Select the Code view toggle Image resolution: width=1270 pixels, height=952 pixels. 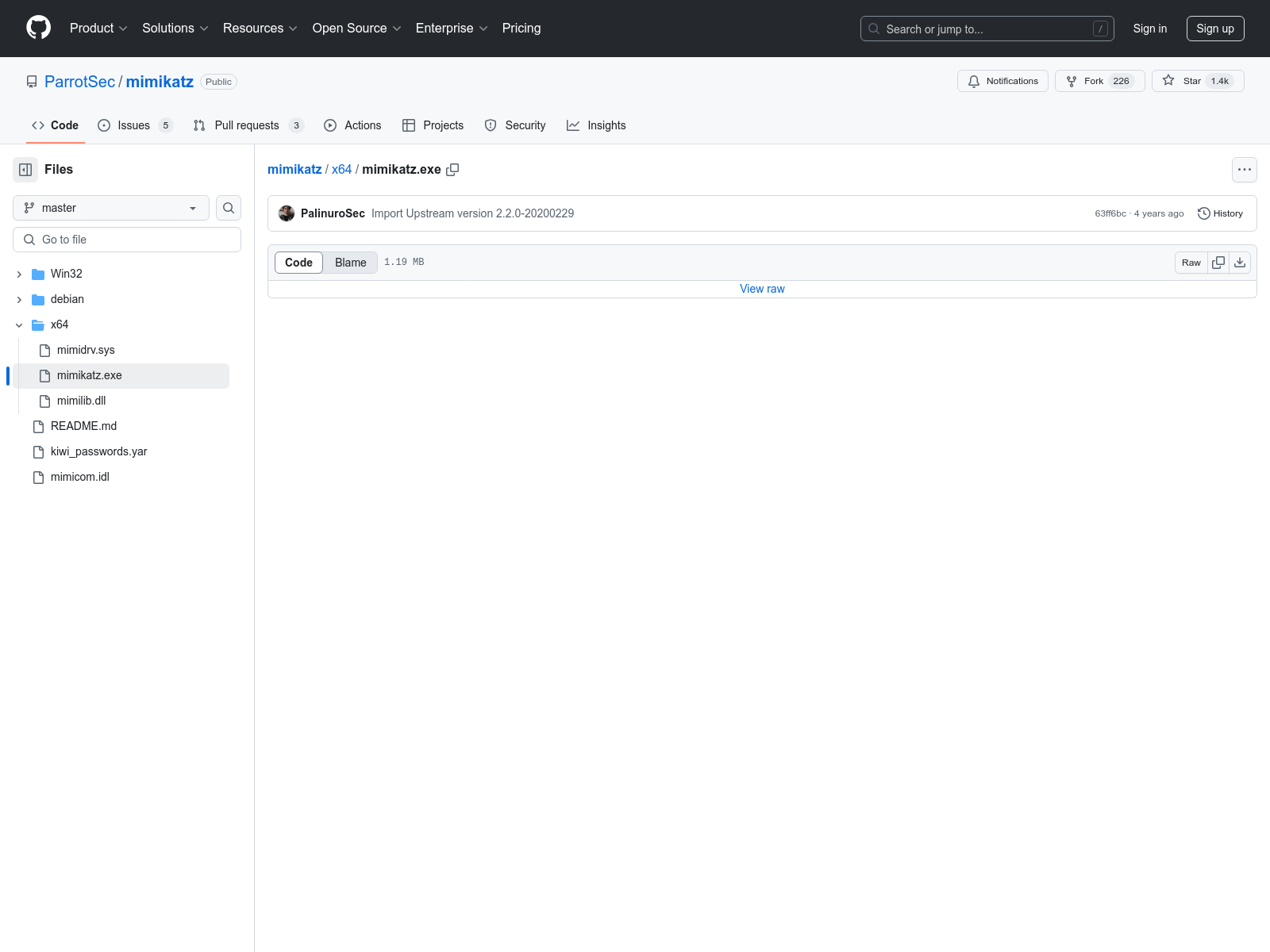[298, 263]
